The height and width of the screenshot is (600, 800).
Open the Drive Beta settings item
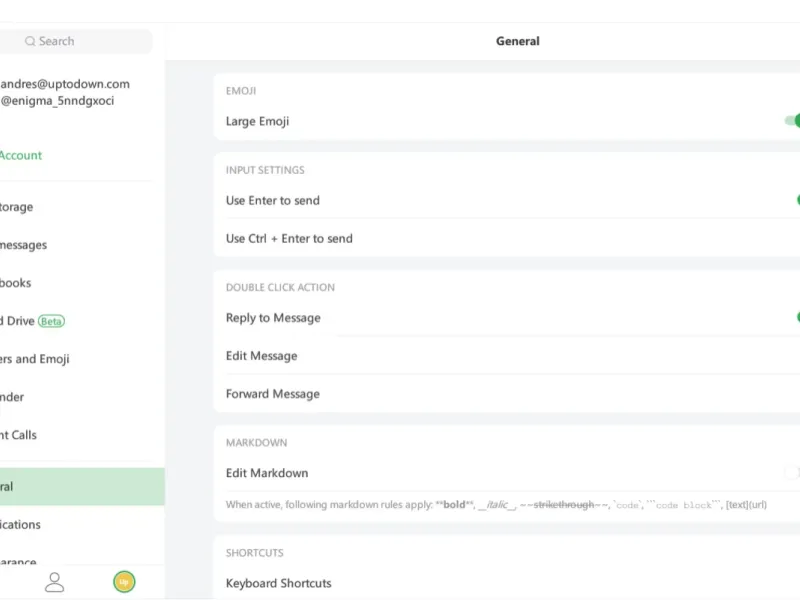82,321
